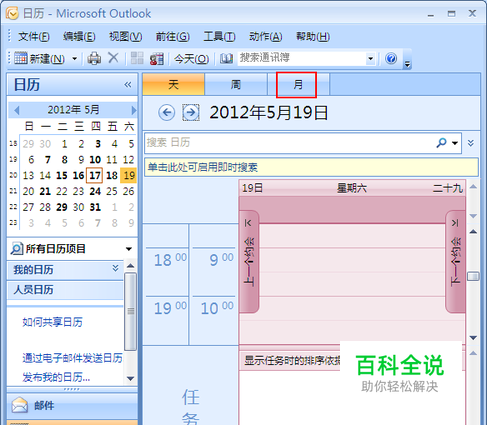Open the Edit (编辑) menu
The image size is (487, 425).
point(79,36)
